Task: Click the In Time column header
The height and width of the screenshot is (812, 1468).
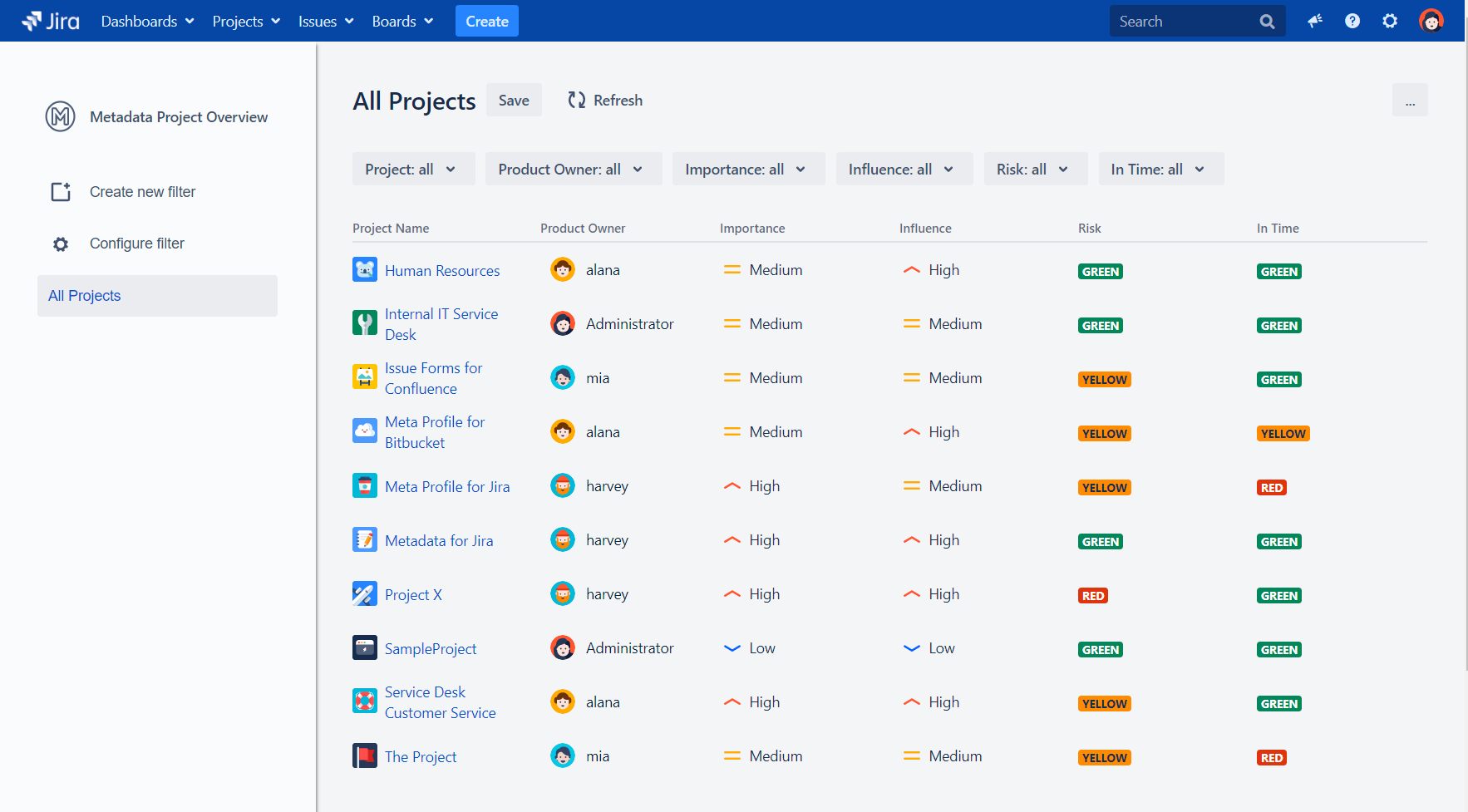Action: click(1278, 228)
